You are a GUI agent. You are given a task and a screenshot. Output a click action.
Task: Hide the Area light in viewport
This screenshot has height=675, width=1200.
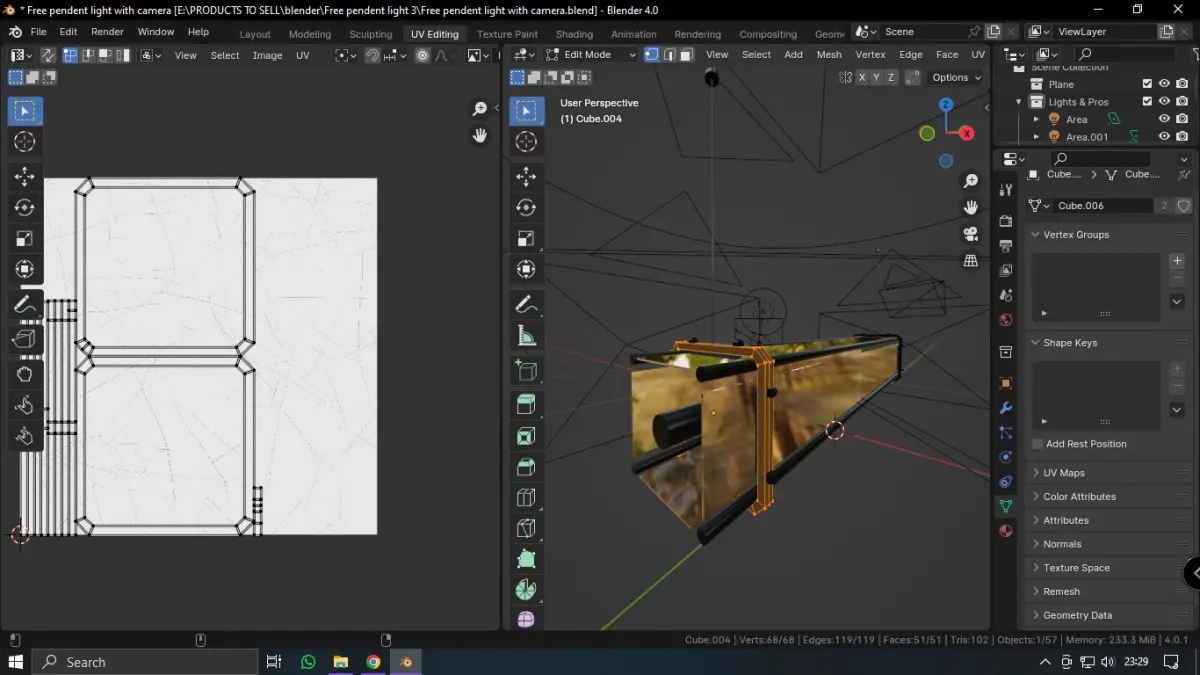[x=1164, y=119]
